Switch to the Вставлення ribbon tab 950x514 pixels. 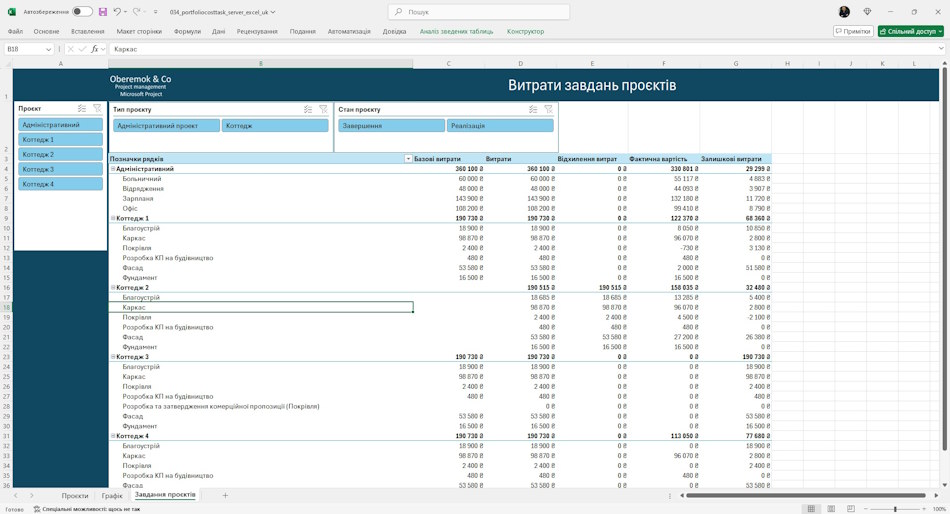click(x=88, y=31)
